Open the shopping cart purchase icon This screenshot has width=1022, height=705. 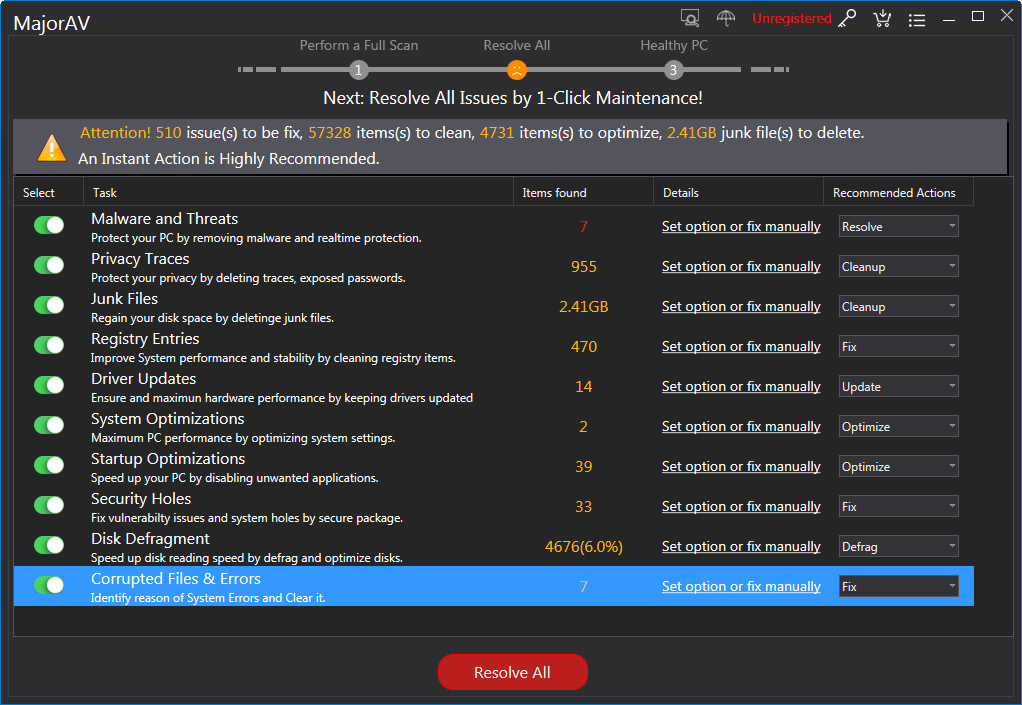pyautogui.click(x=882, y=18)
